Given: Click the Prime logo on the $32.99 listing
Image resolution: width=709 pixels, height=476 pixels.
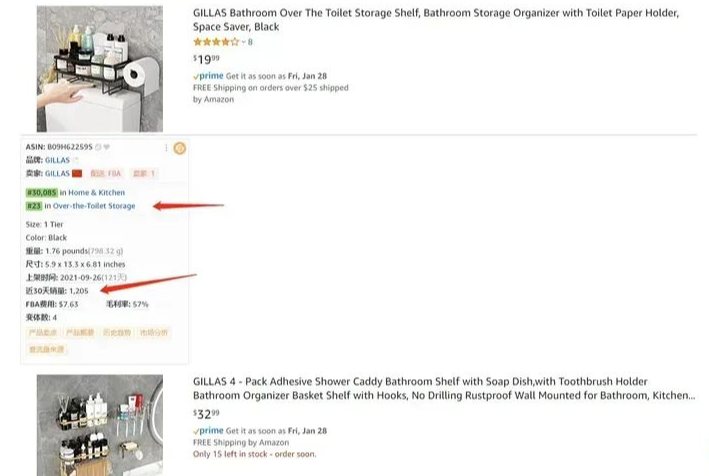Looking at the screenshot, I should (x=208, y=431).
